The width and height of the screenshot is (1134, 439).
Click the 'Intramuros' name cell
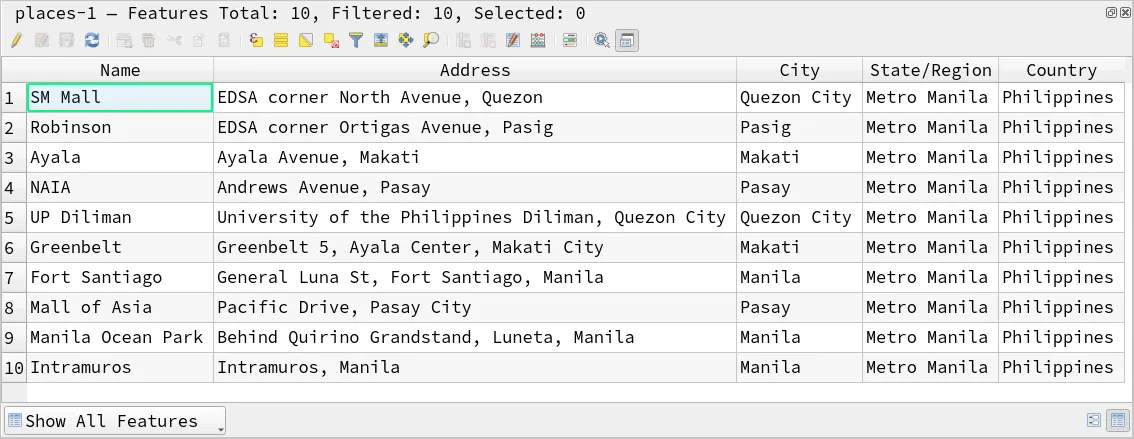(x=120, y=367)
